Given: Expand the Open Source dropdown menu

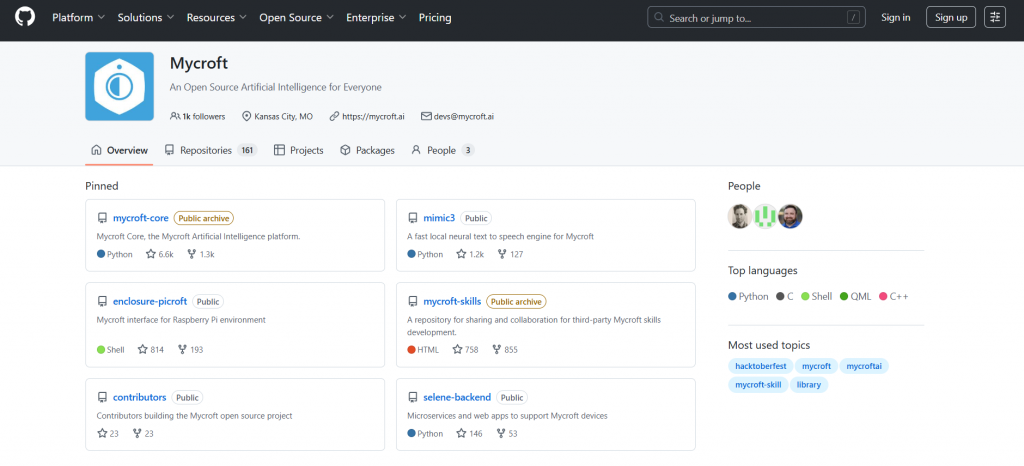Looking at the screenshot, I should point(296,18).
